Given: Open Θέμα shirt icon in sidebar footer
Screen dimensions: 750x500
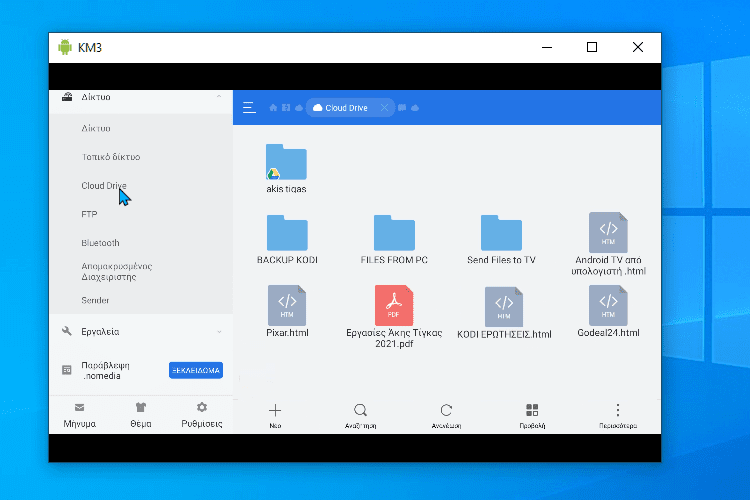Looking at the screenshot, I should pos(141,407).
